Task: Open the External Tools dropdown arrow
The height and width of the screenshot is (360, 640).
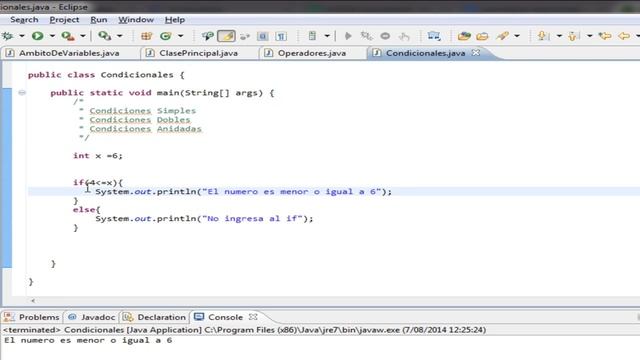Action: click(x=120, y=36)
